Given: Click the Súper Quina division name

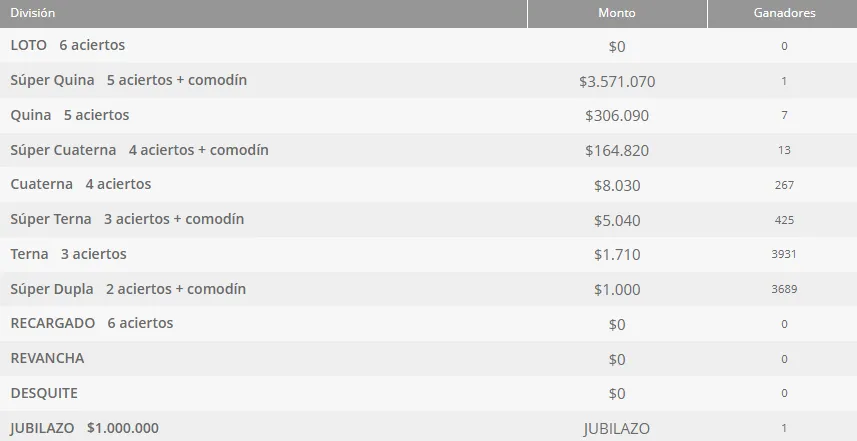Looking at the screenshot, I should [x=52, y=80].
